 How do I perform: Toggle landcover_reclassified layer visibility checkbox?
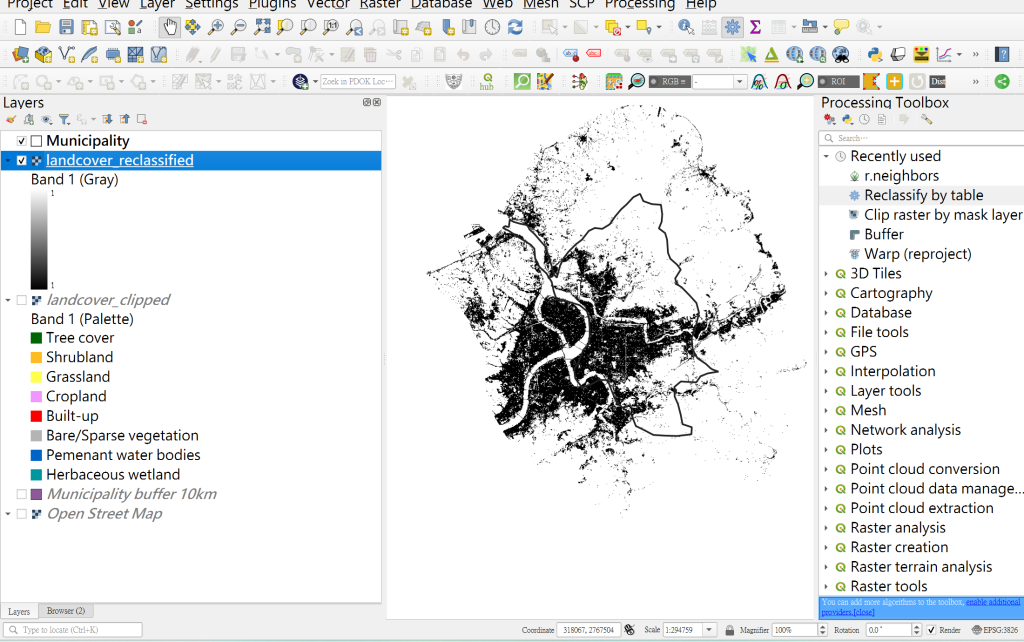(x=22, y=161)
